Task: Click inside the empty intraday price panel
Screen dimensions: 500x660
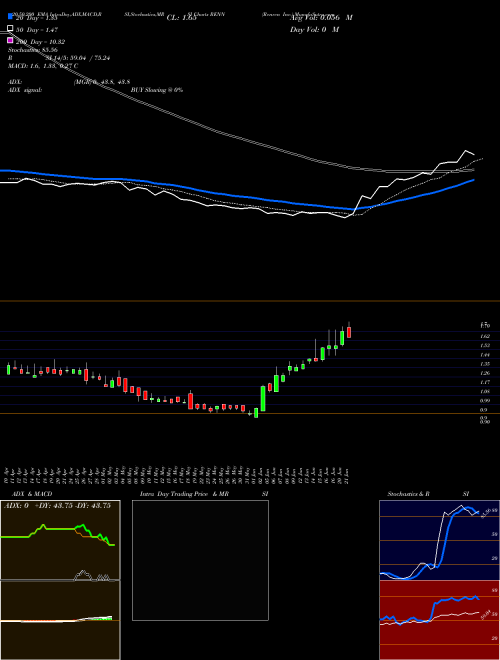Action: click(200, 560)
